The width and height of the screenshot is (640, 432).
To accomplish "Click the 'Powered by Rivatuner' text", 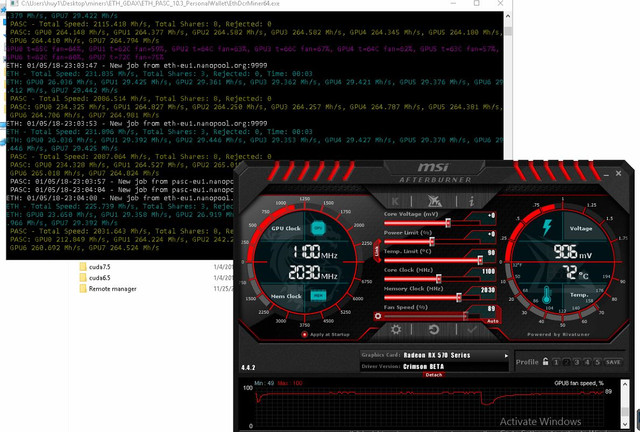I will [558, 334].
